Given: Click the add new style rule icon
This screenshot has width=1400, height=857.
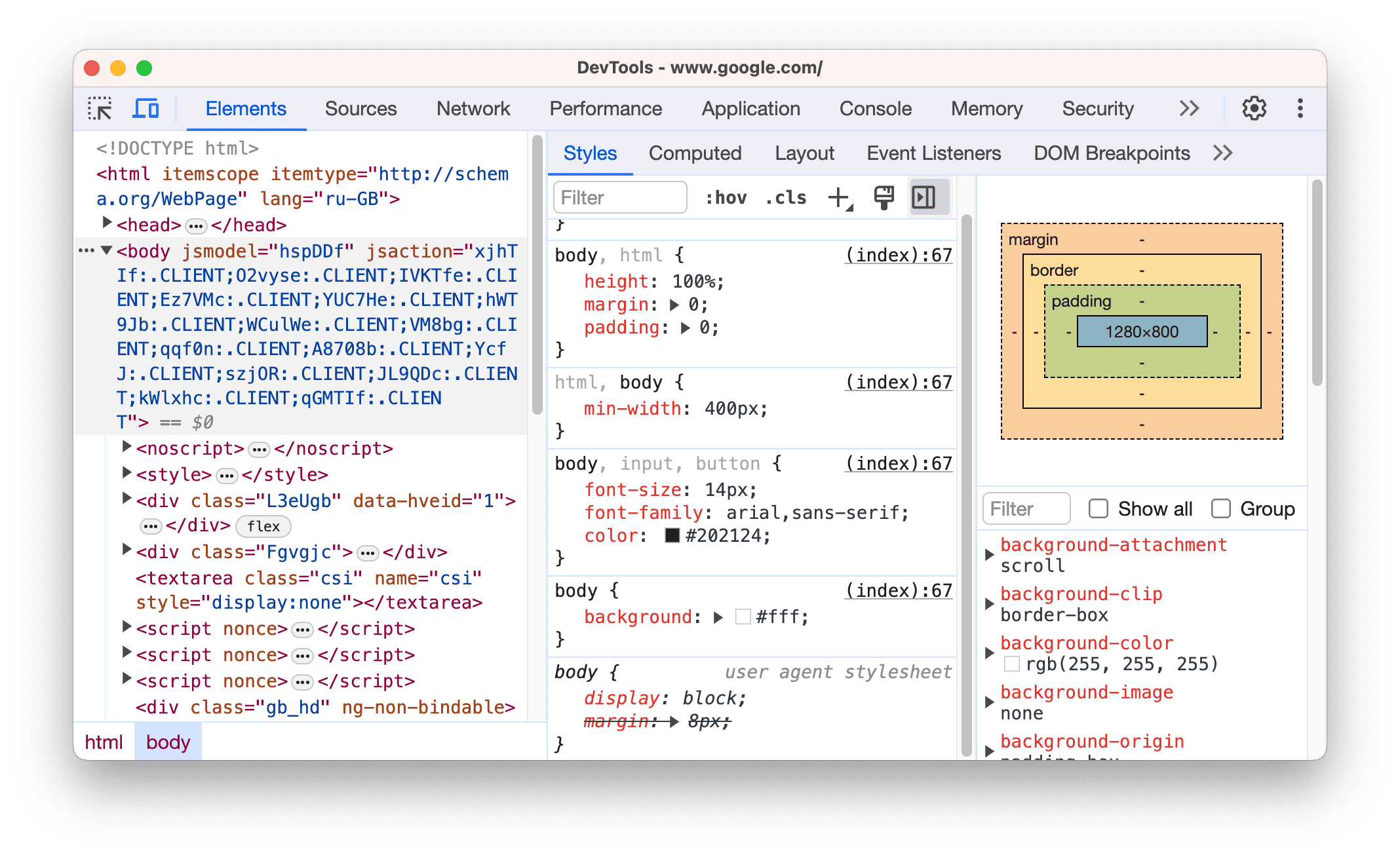Looking at the screenshot, I should pyautogui.click(x=840, y=197).
